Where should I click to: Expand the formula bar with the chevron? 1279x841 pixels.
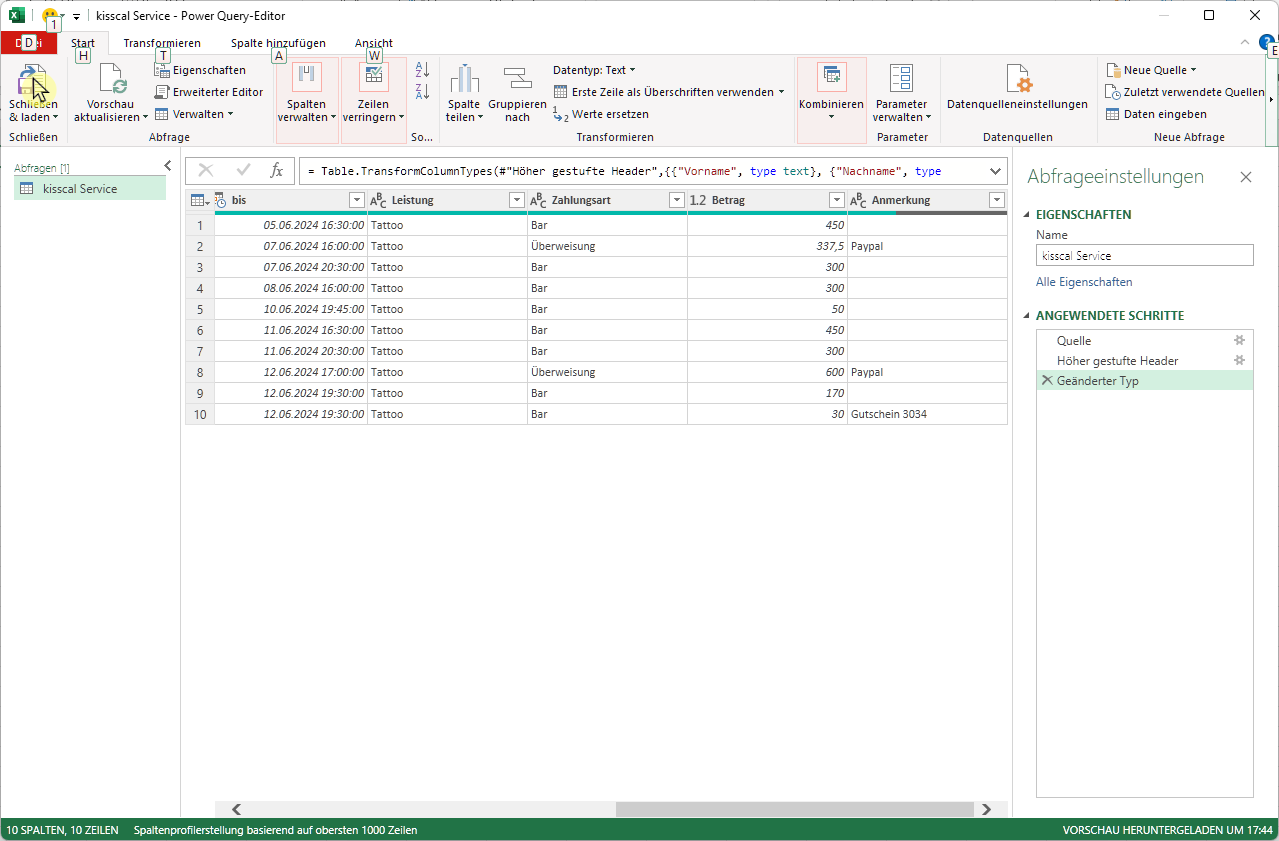click(x=995, y=171)
